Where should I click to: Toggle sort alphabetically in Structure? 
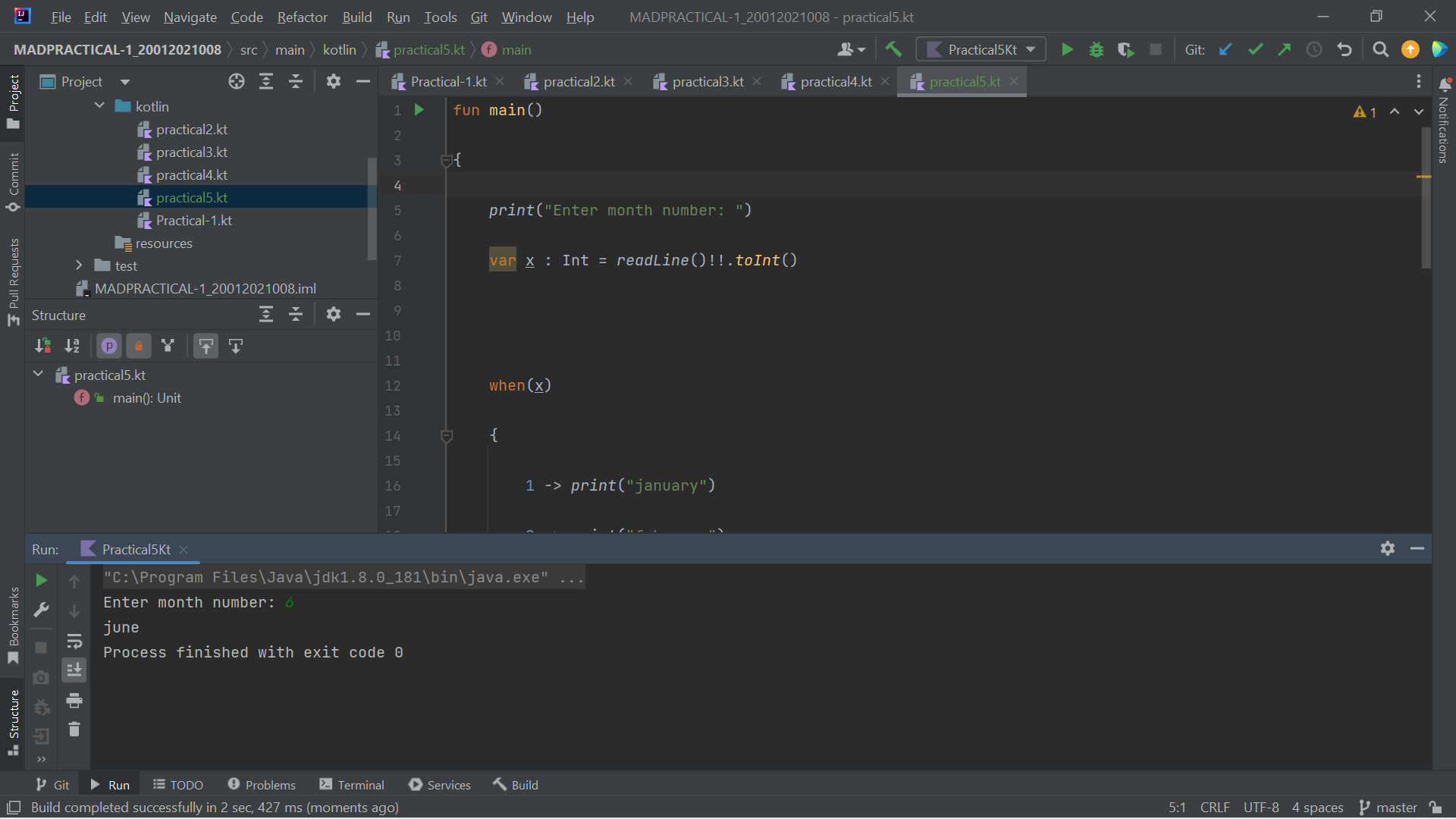coord(72,346)
